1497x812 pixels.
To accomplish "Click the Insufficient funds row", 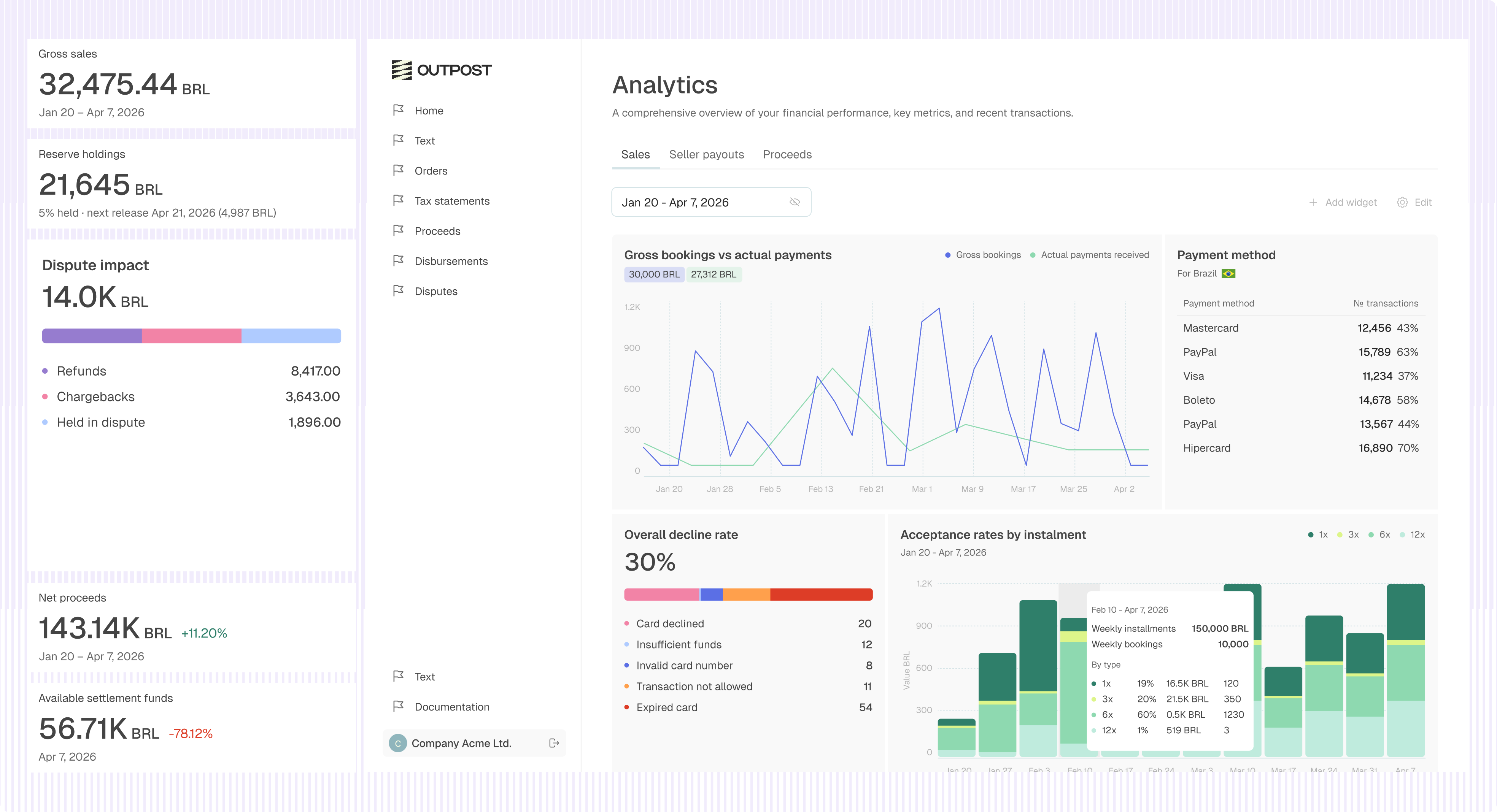I will [748, 645].
